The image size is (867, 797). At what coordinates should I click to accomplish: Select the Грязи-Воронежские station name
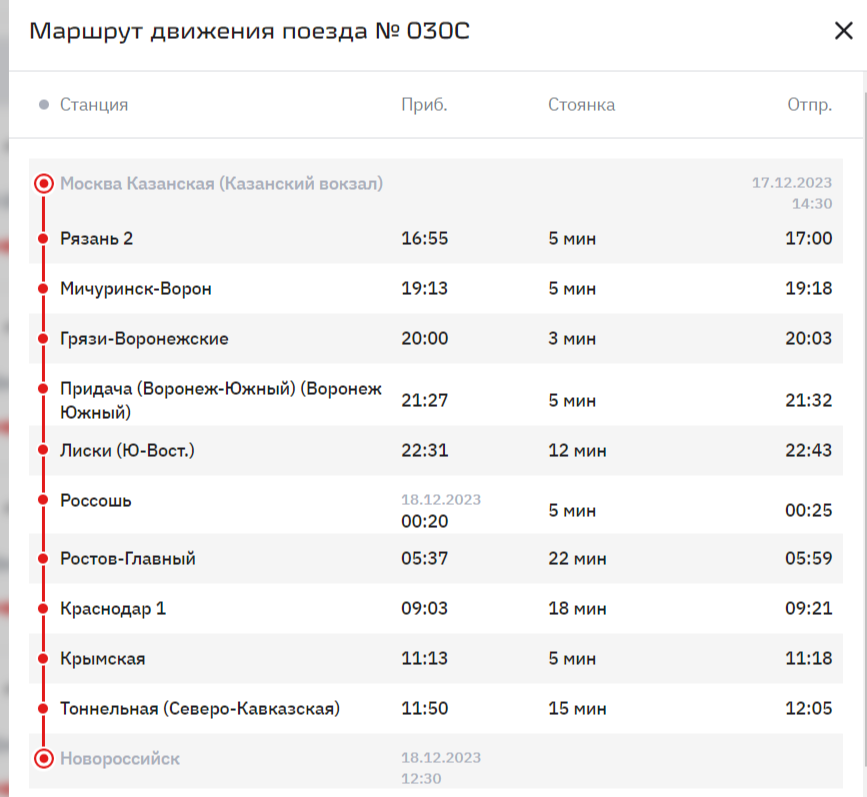tap(144, 339)
